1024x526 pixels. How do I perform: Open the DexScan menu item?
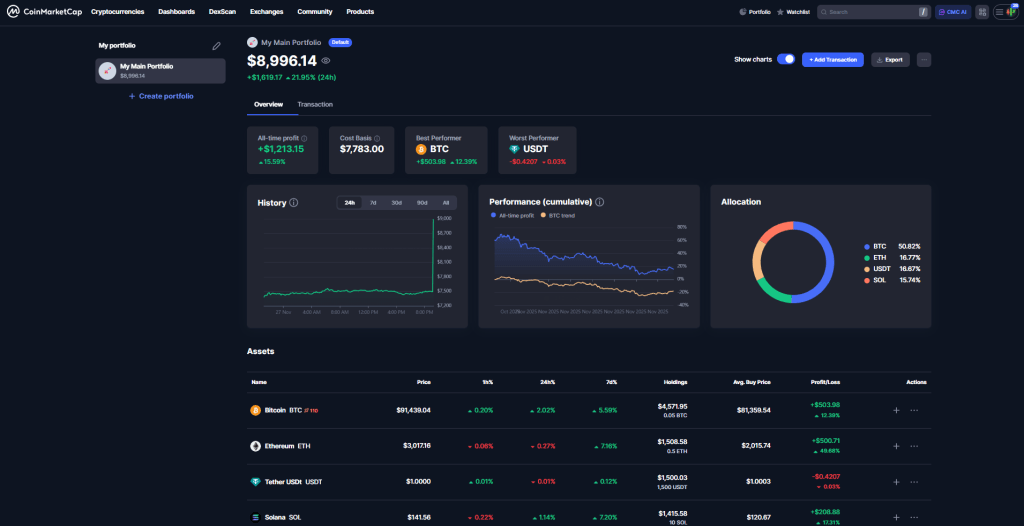[x=222, y=12]
